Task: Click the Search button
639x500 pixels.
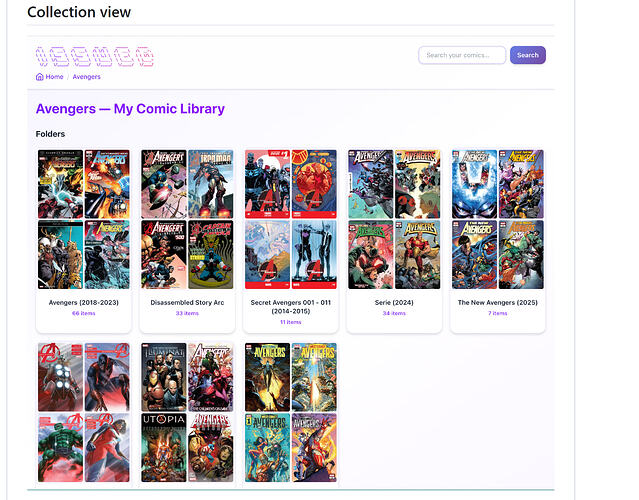Action: 528,55
